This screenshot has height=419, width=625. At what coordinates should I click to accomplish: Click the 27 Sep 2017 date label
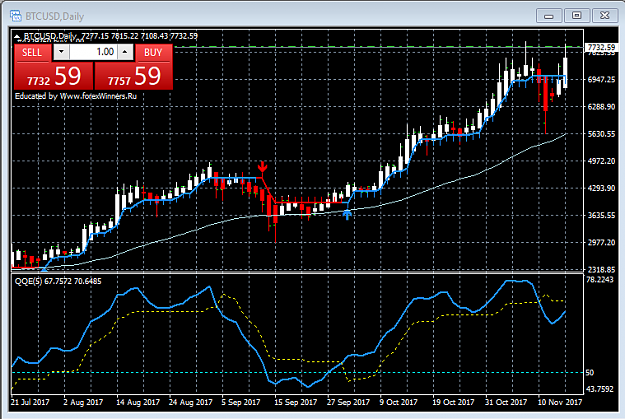[x=348, y=402]
